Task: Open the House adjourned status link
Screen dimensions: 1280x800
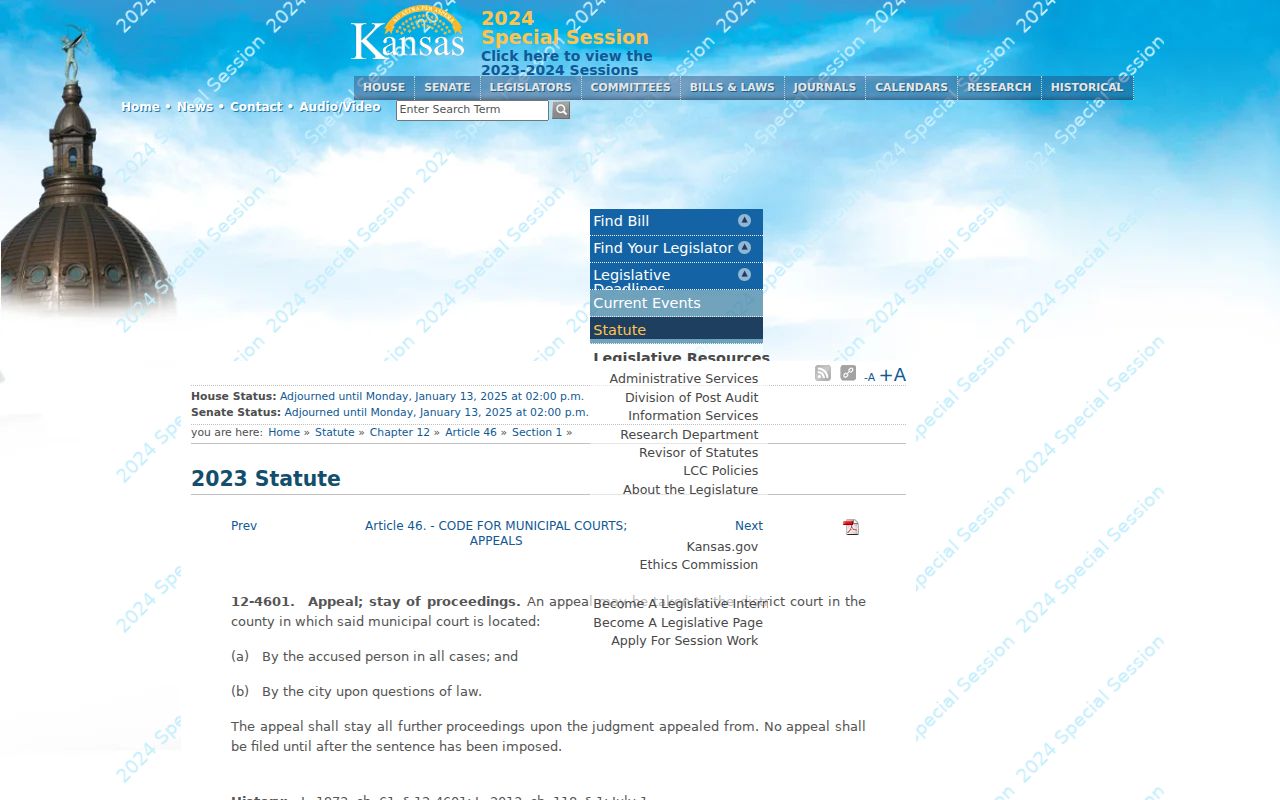Action: pos(432,396)
